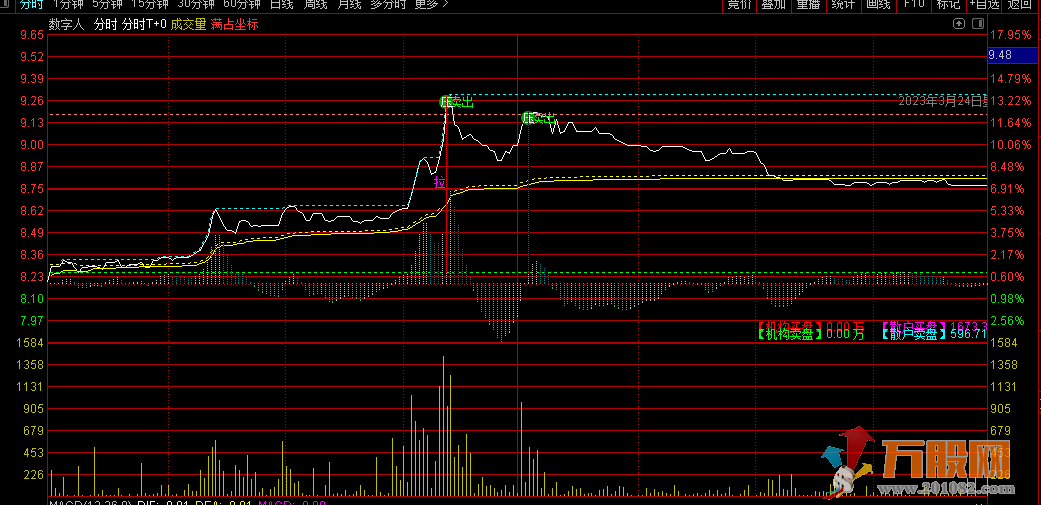Toggle the 叠加 overlay option

[x=773, y=5]
